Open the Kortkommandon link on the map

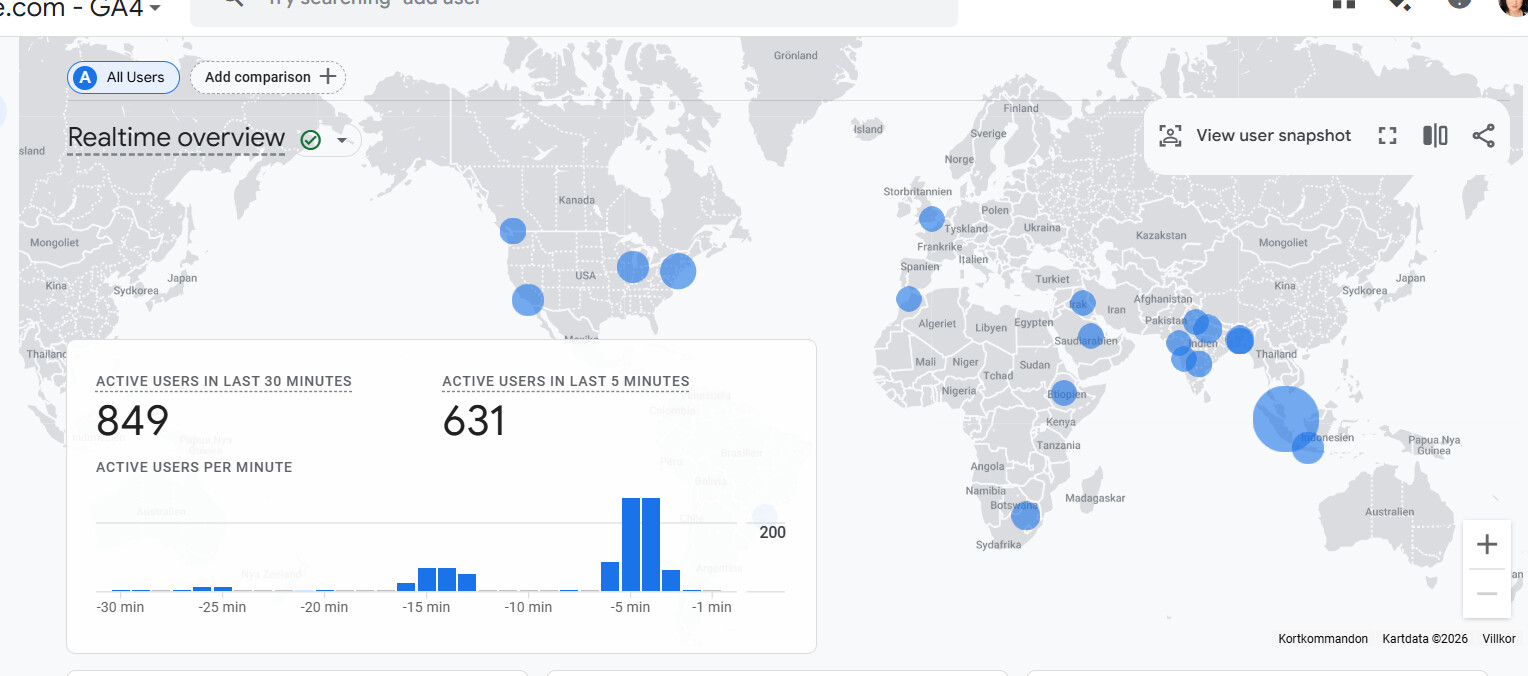(1323, 638)
